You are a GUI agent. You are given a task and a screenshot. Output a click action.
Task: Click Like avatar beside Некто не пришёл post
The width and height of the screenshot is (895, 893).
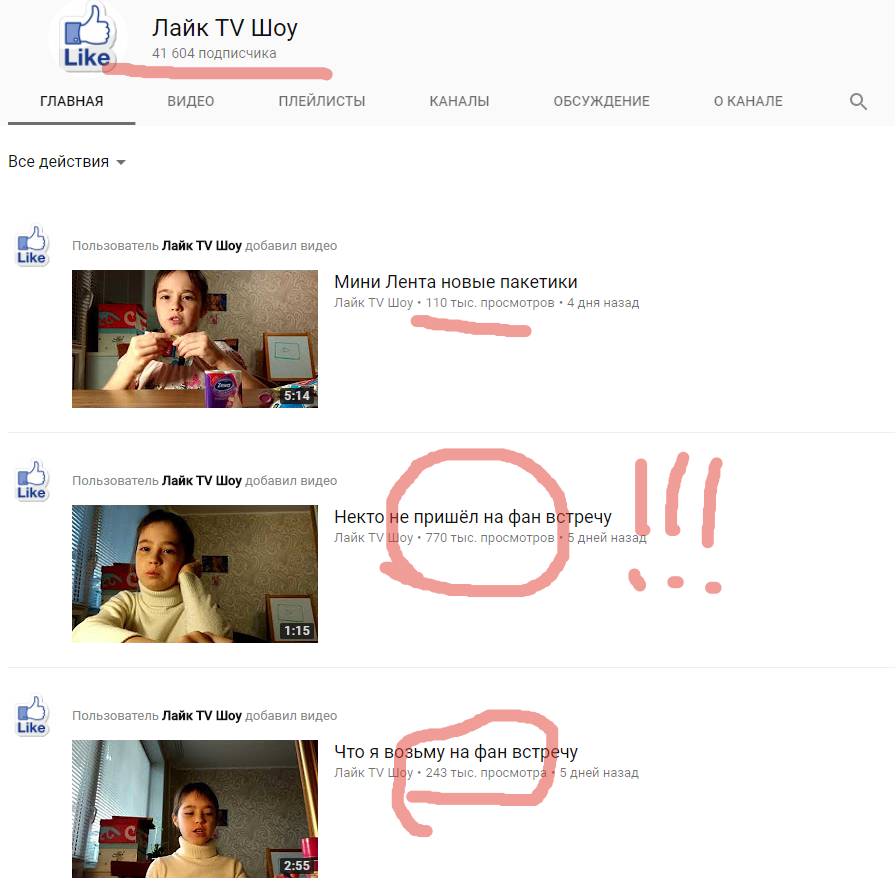pyautogui.click(x=31, y=481)
